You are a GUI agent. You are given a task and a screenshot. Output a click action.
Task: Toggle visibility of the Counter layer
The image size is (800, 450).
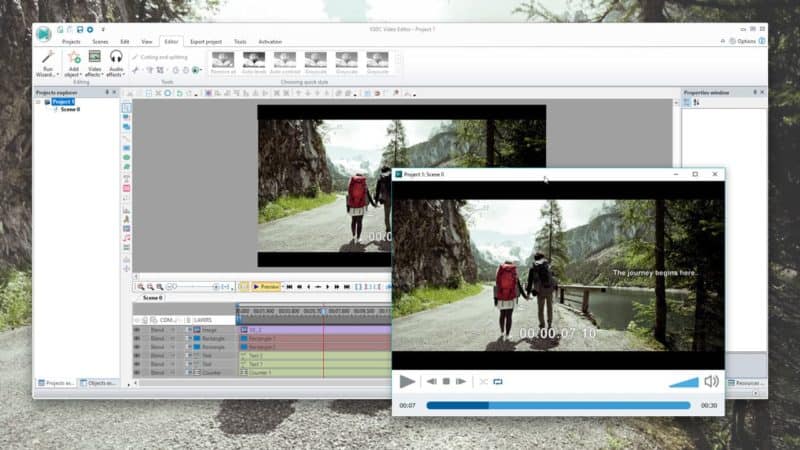137,372
